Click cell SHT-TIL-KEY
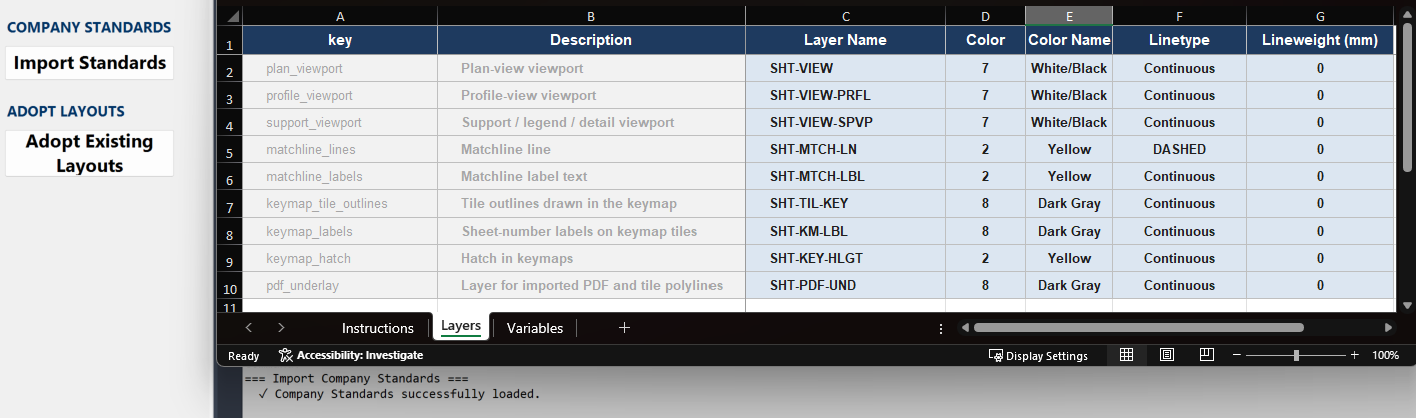The width and height of the screenshot is (1416, 418). click(x=846, y=203)
